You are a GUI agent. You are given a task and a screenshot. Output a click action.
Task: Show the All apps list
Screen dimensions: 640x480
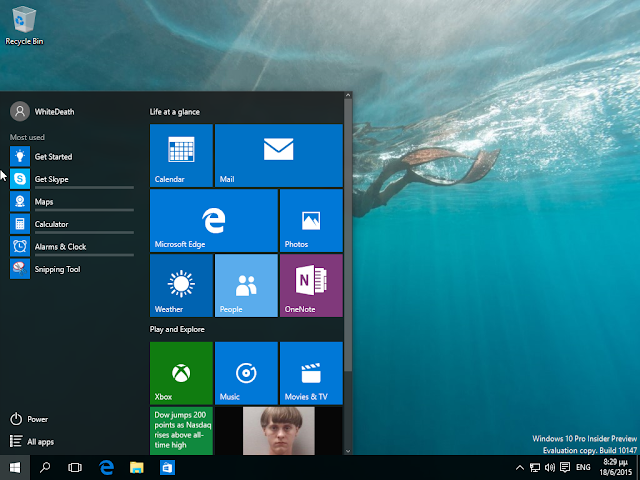(x=32, y=442)
